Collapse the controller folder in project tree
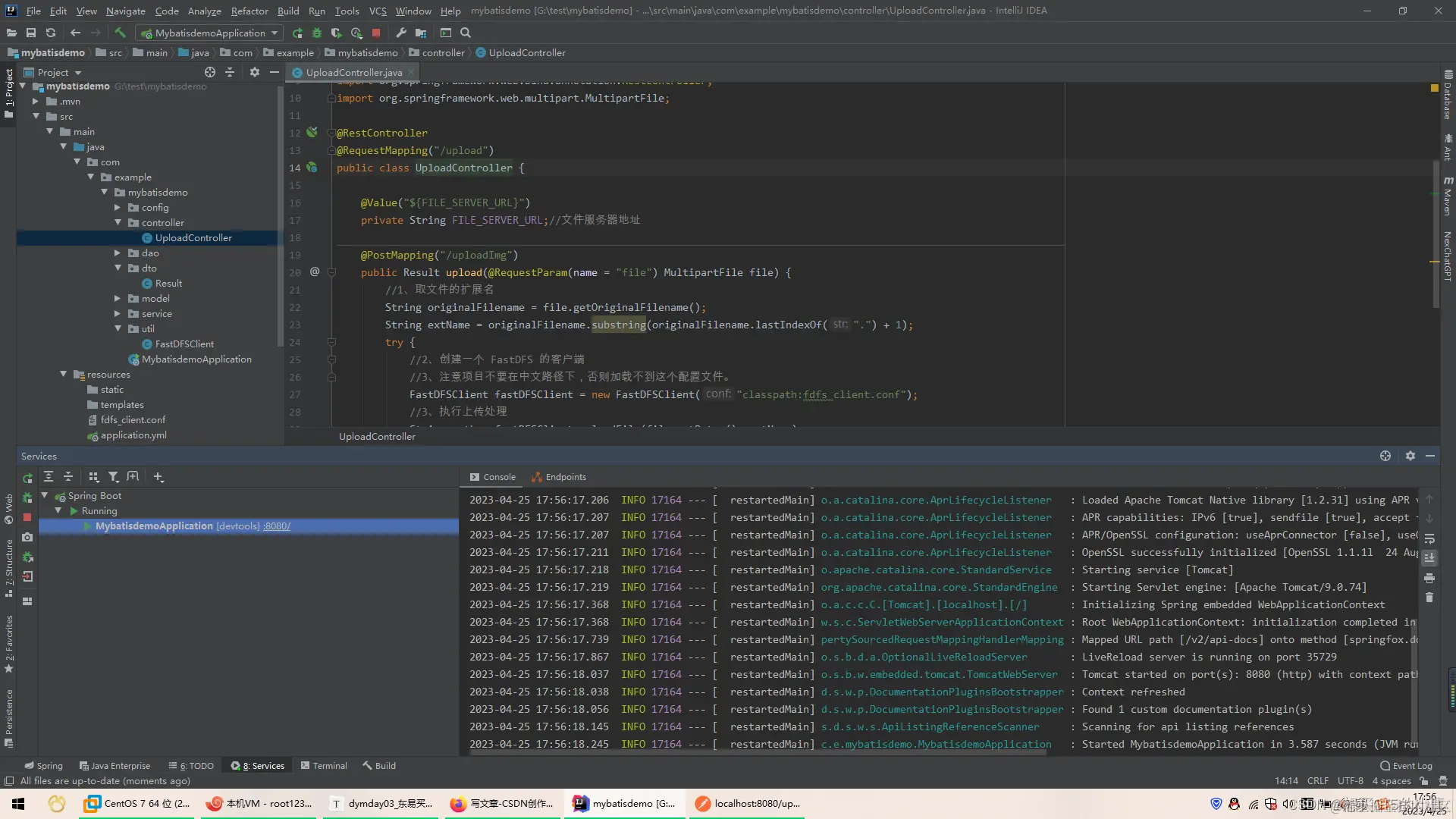 click(x=118, y=223)
